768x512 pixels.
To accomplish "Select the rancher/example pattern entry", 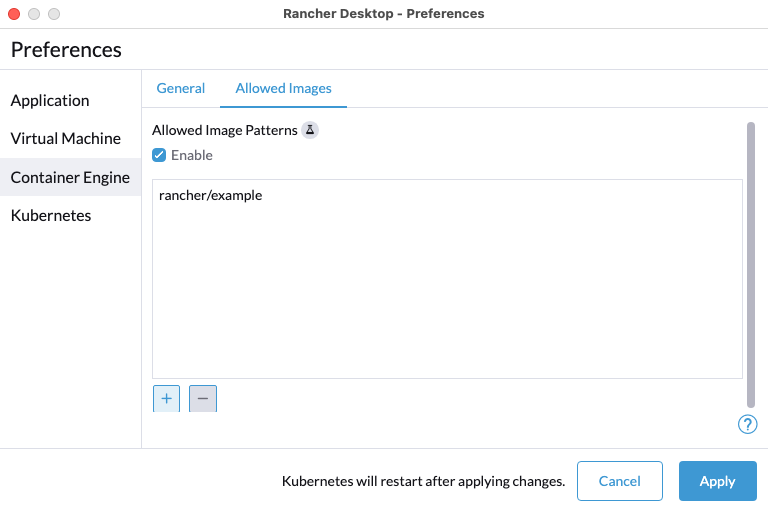I will [x=211, y=196].
